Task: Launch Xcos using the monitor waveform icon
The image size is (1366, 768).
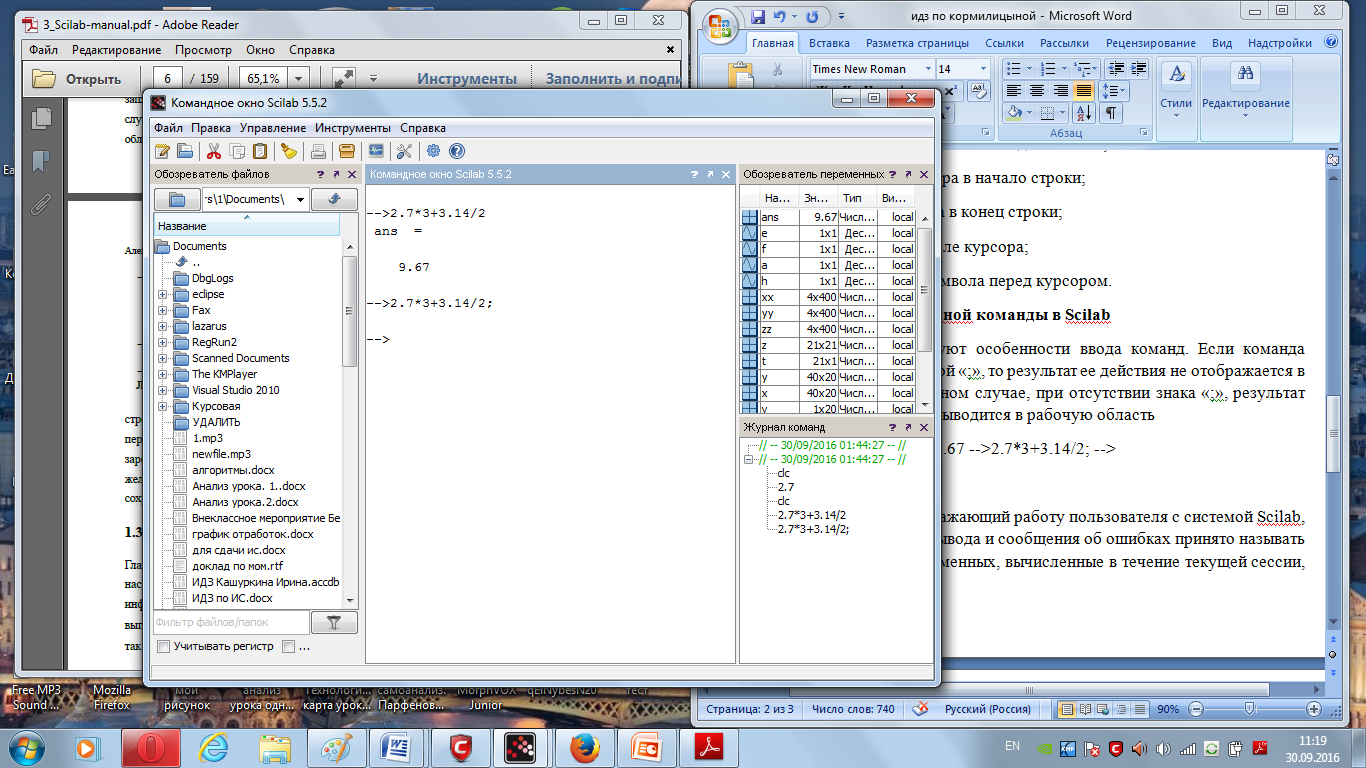Action: pyautogui.click(x=376, y=152)
